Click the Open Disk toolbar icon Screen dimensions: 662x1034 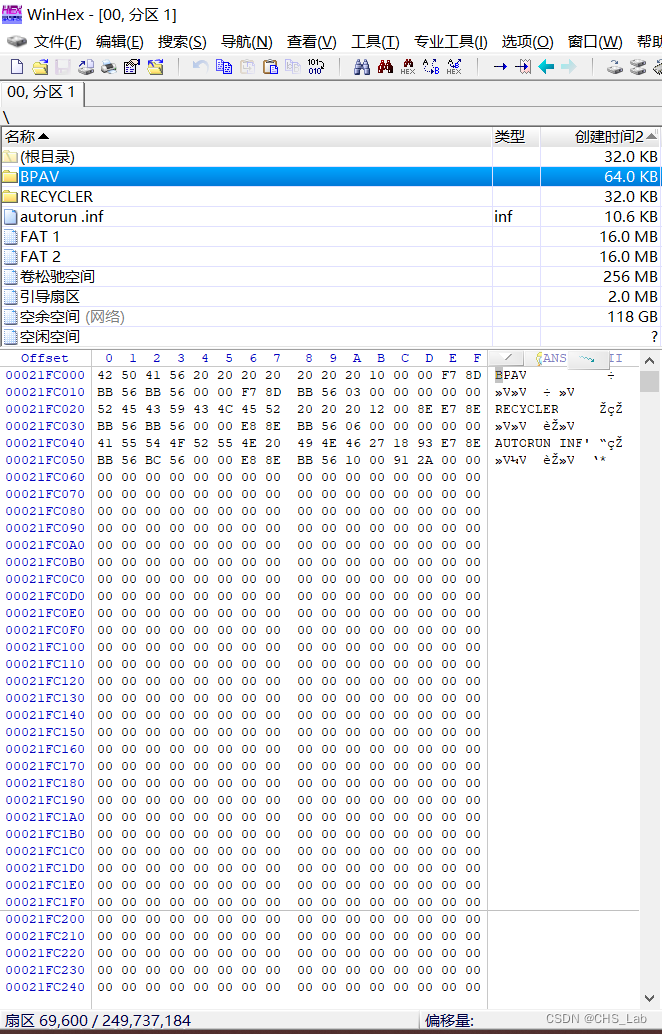tap(615, 67)
